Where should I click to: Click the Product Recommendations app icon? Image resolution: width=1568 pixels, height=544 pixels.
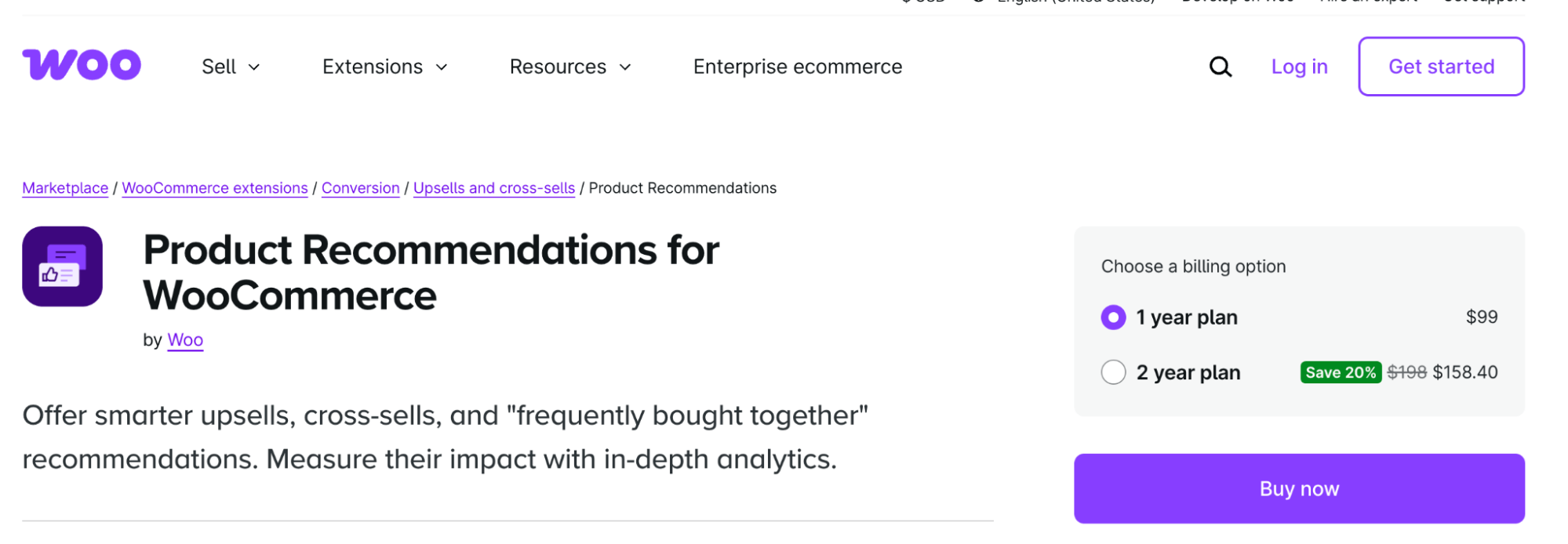(62, 267)
